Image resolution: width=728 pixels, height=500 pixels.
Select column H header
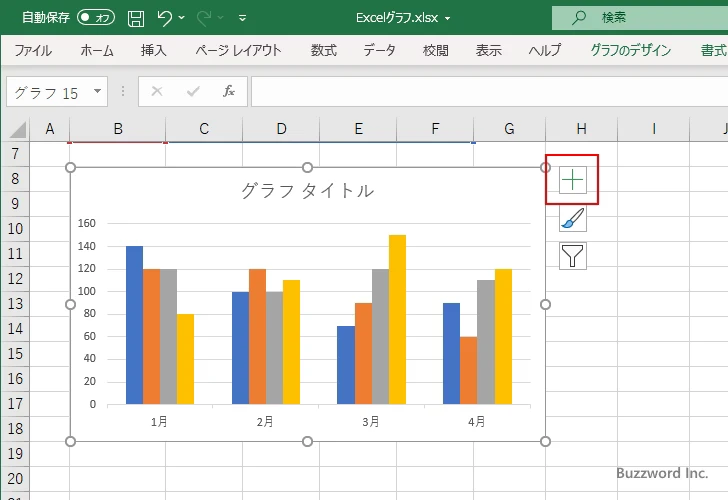click(581, 129)
